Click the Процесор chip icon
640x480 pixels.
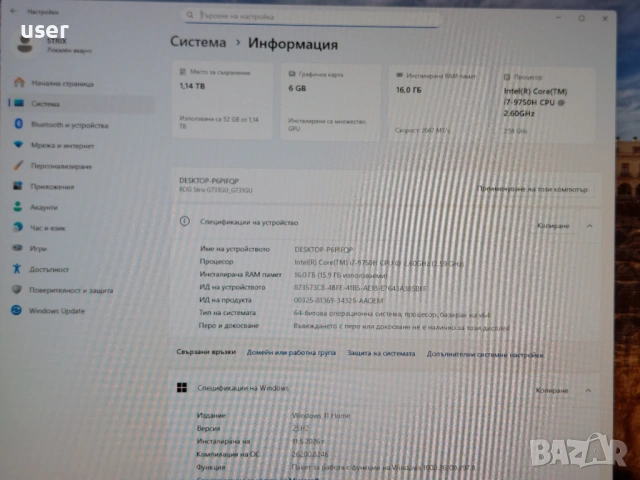(507, 77)
